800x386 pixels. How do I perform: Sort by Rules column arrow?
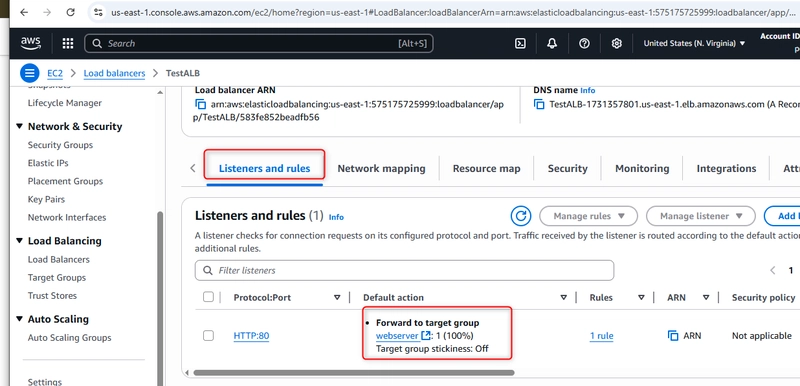641,297
